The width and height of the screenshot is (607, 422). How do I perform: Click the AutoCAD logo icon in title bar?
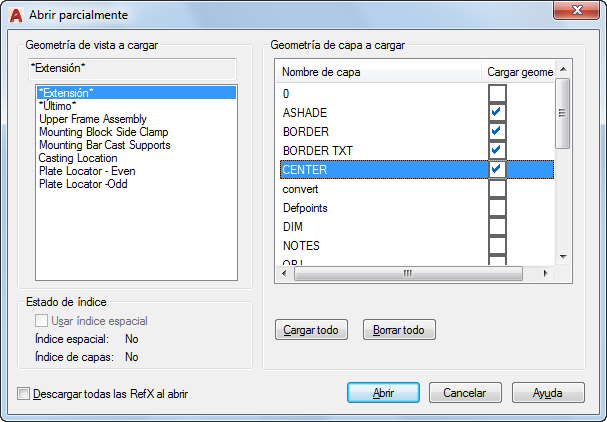16,15
